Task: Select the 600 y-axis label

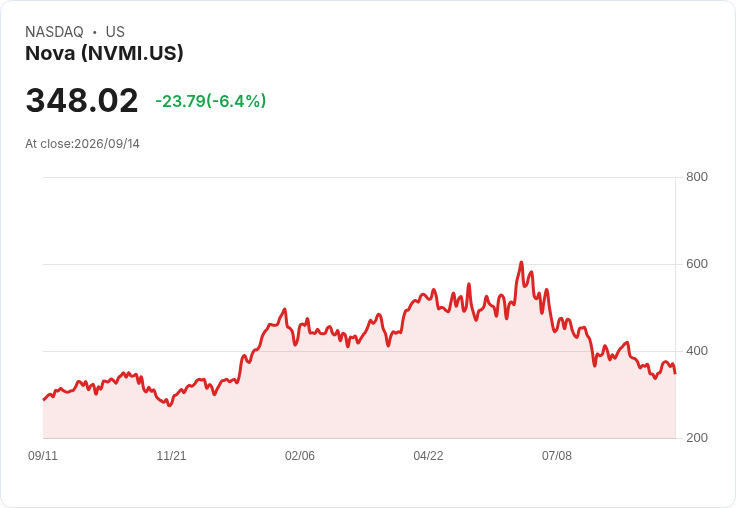Action: [697, 264]
